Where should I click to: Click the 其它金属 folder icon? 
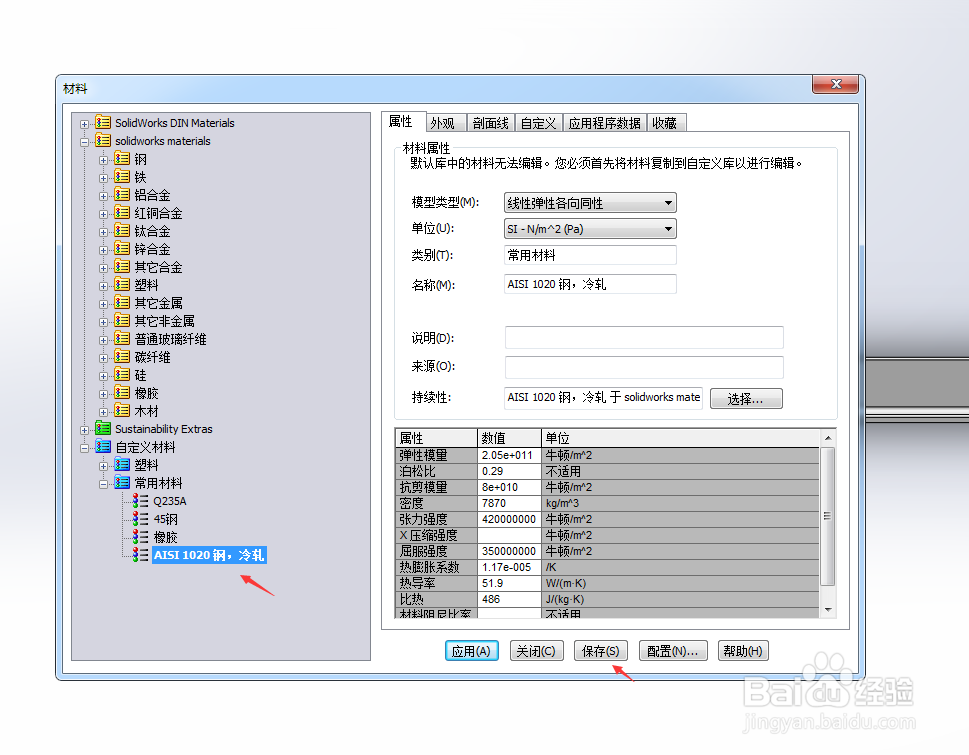pyautogui.click(x=122, y=302)
